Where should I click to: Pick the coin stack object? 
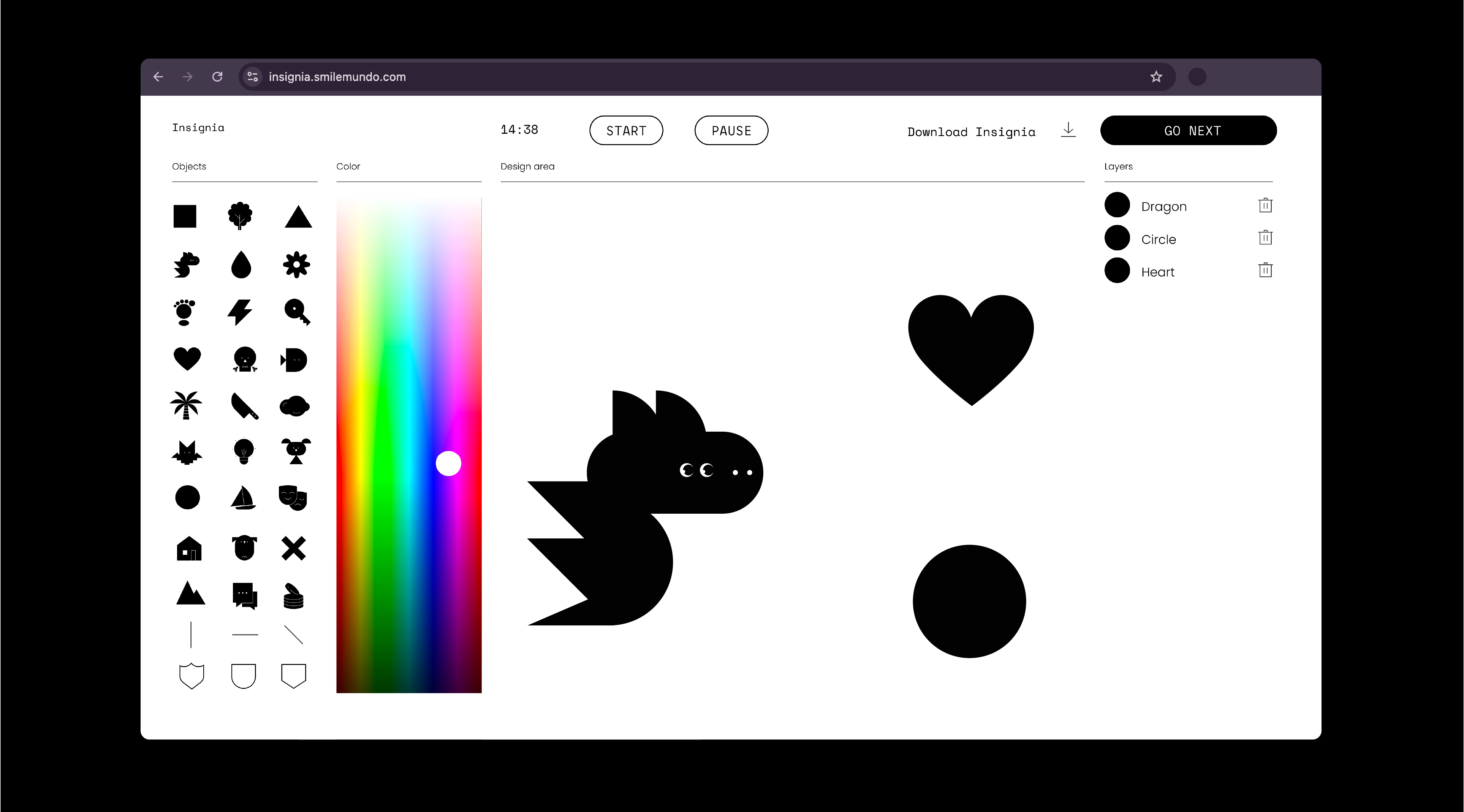pyautogui.click(x=293, y=596)
